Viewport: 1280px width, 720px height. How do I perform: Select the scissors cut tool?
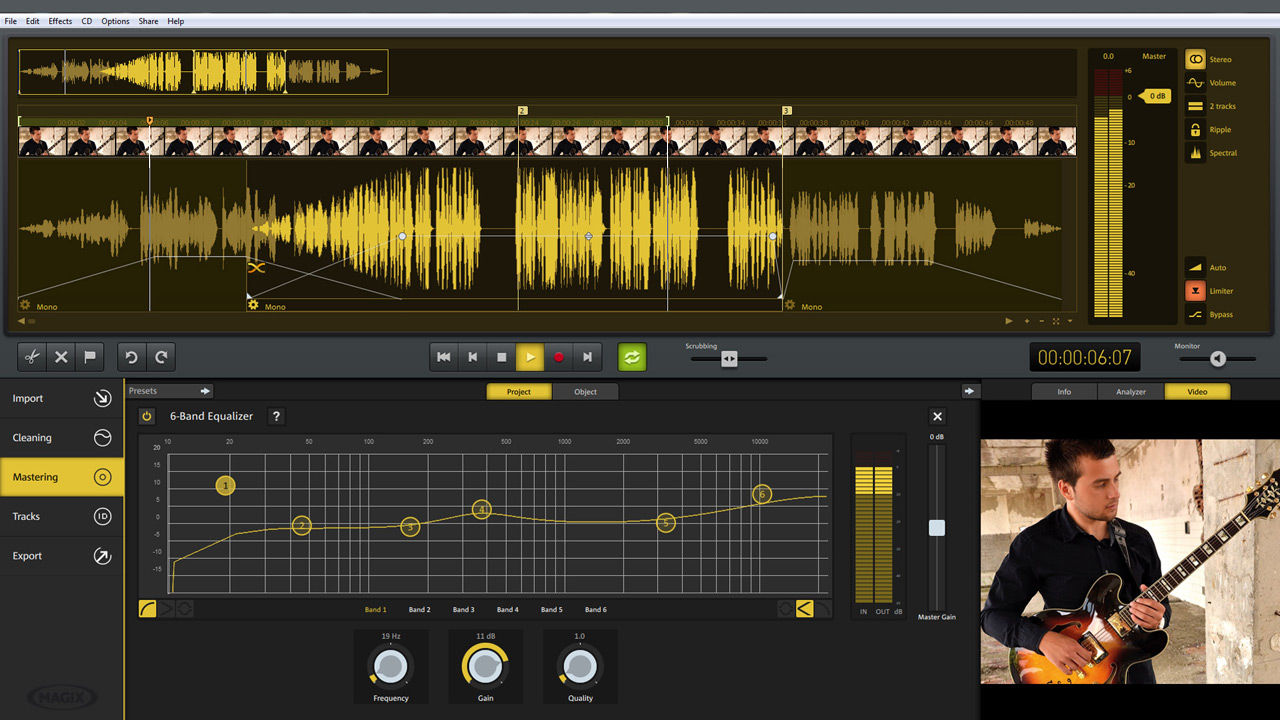[x=32, y=356]
